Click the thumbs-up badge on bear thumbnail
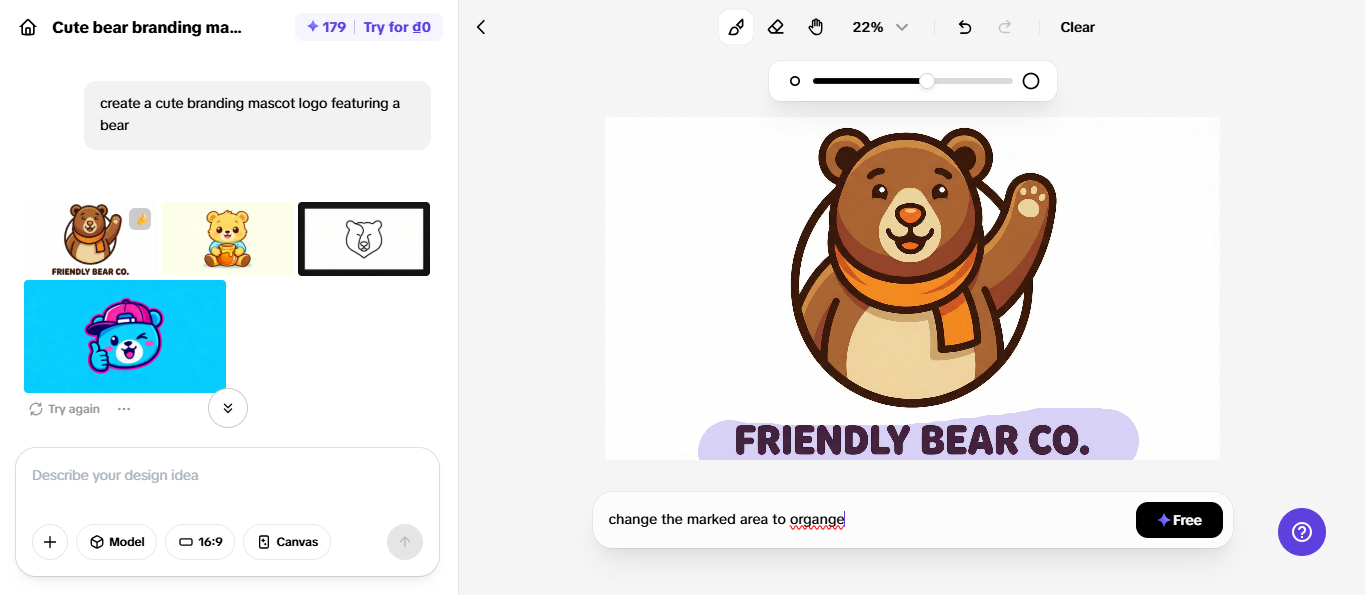This screenshot has height=595, width=1365. point(140,219)
